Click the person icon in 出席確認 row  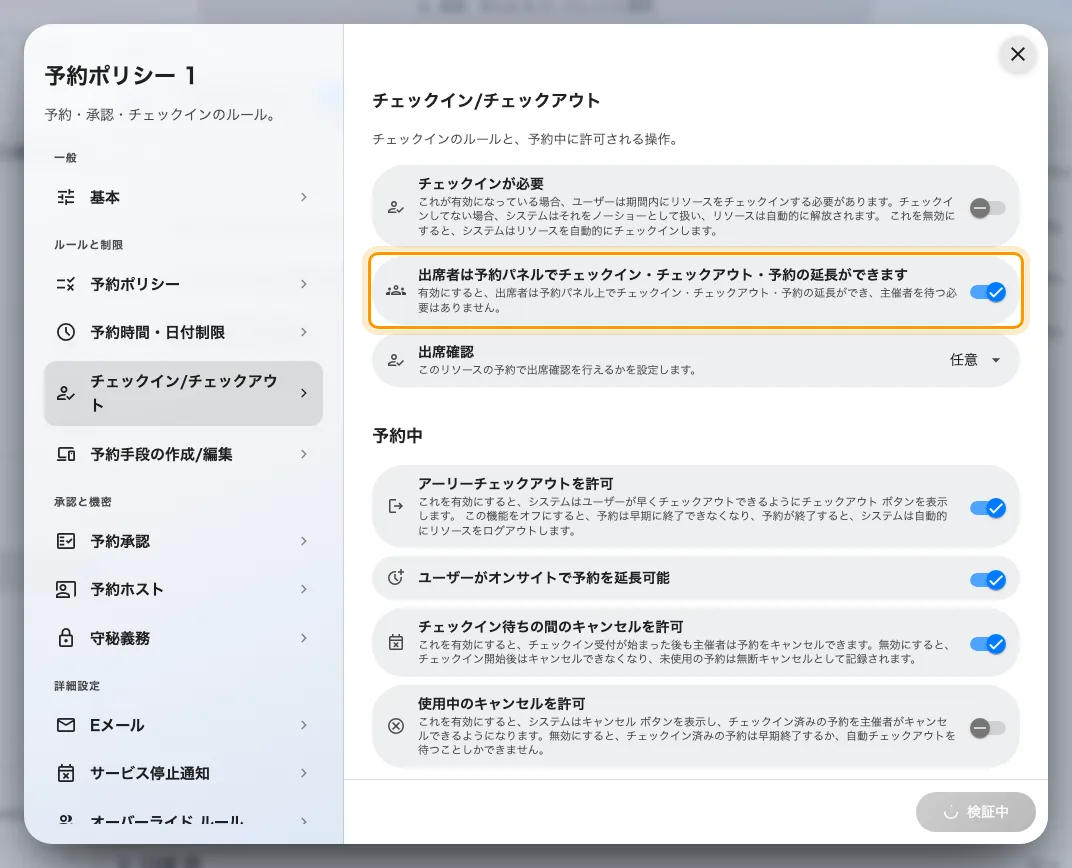(x=396, y=360)
